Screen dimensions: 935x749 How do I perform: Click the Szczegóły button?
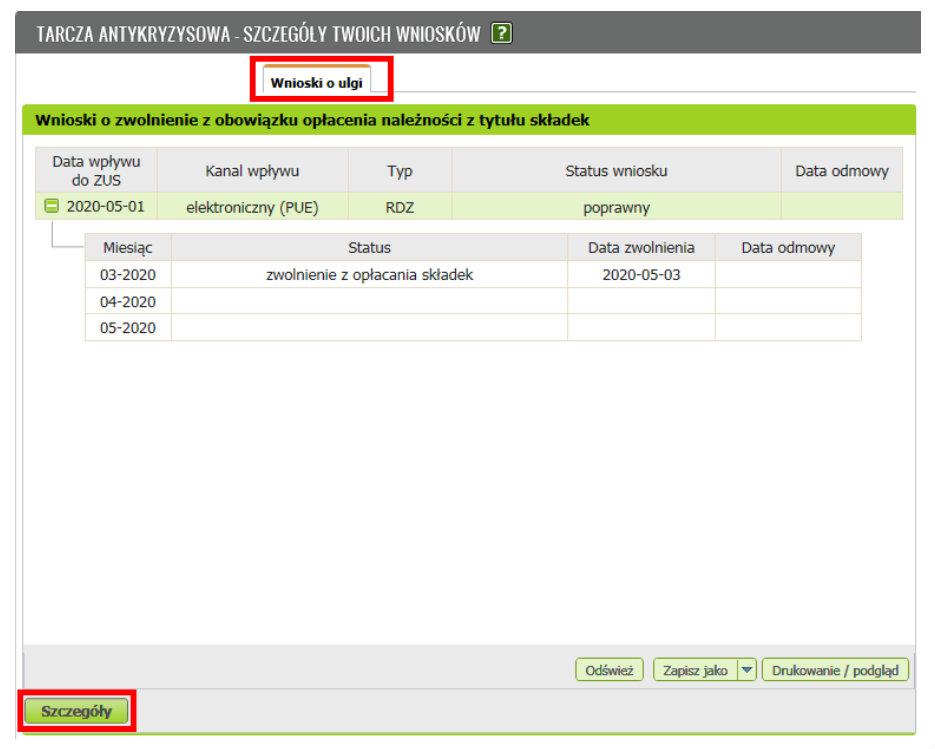coord(76,712)
